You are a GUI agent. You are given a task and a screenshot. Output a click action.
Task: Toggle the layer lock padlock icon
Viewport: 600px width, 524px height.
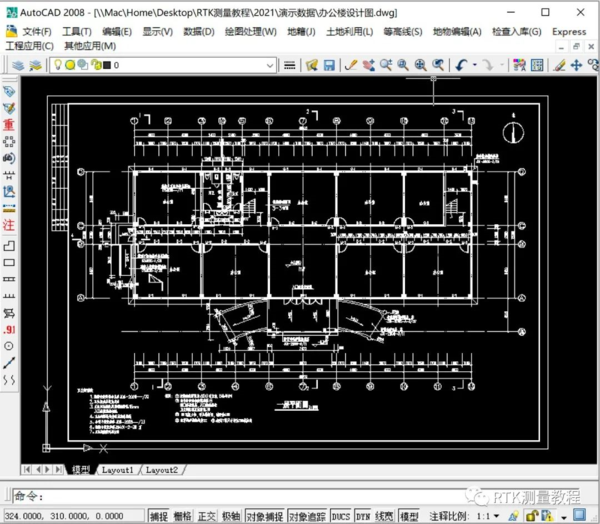click(x=96, y=65)
